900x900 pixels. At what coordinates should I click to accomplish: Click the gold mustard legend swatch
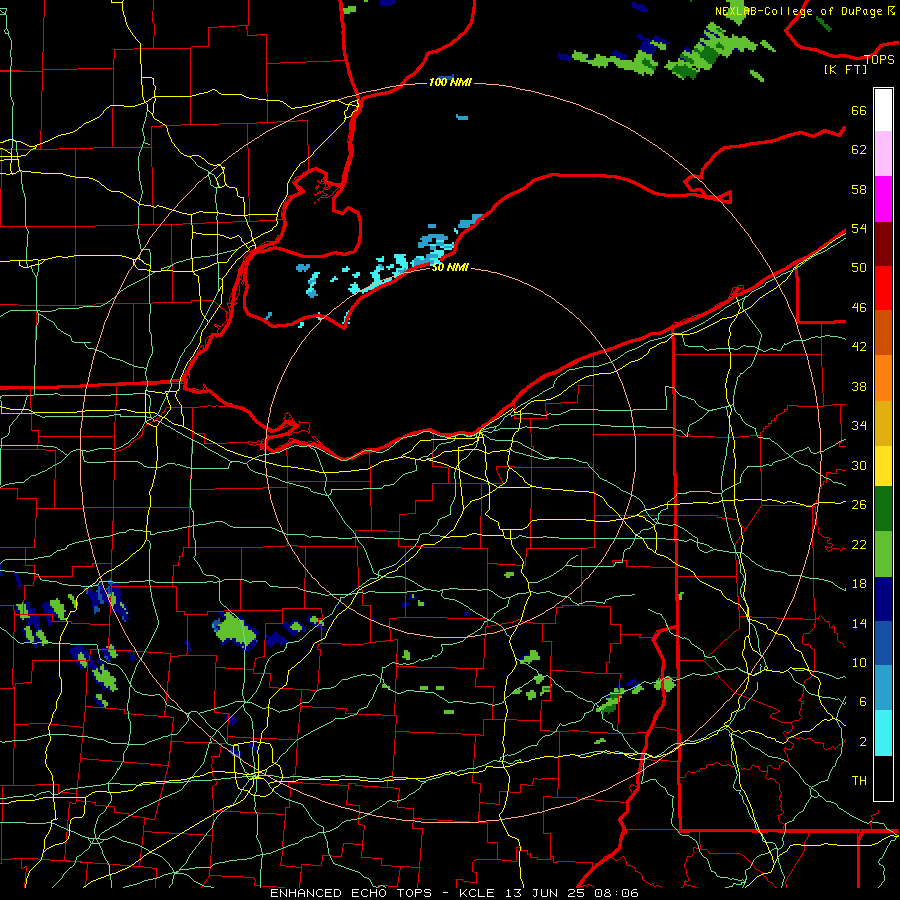(883, 423)
